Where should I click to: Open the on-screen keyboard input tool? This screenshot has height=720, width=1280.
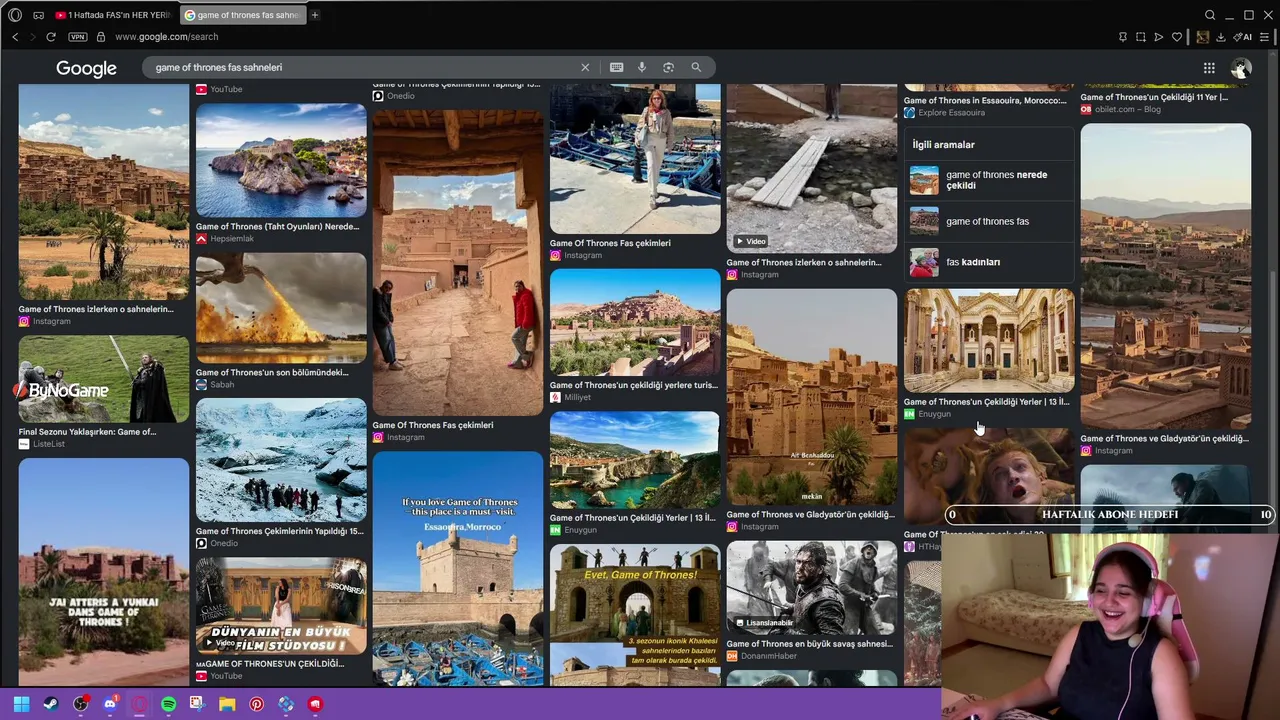(x=616, y=67)
